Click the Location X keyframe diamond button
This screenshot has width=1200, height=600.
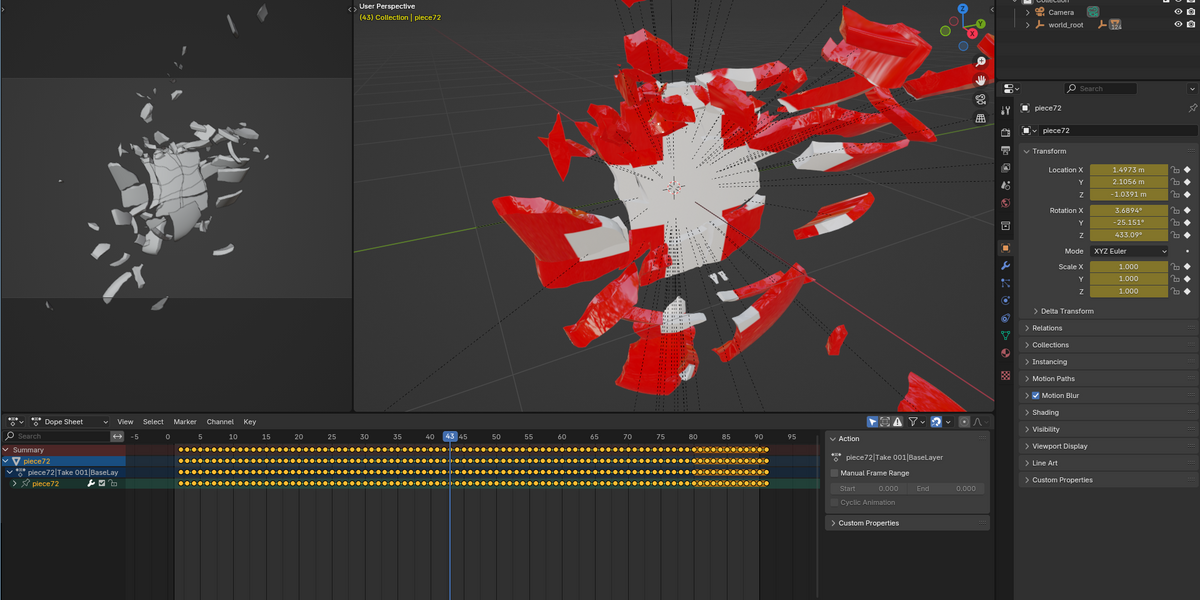tap(1188, 170)
